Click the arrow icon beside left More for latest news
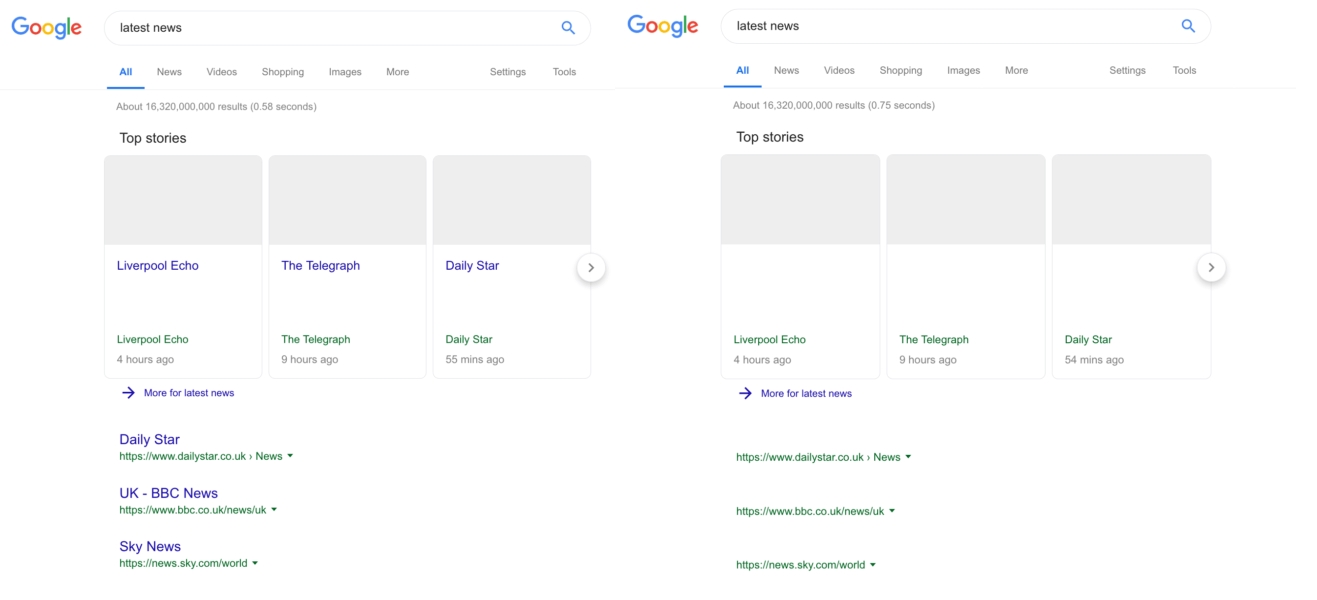Viewport: 1317px width, 600px height. 128,393
